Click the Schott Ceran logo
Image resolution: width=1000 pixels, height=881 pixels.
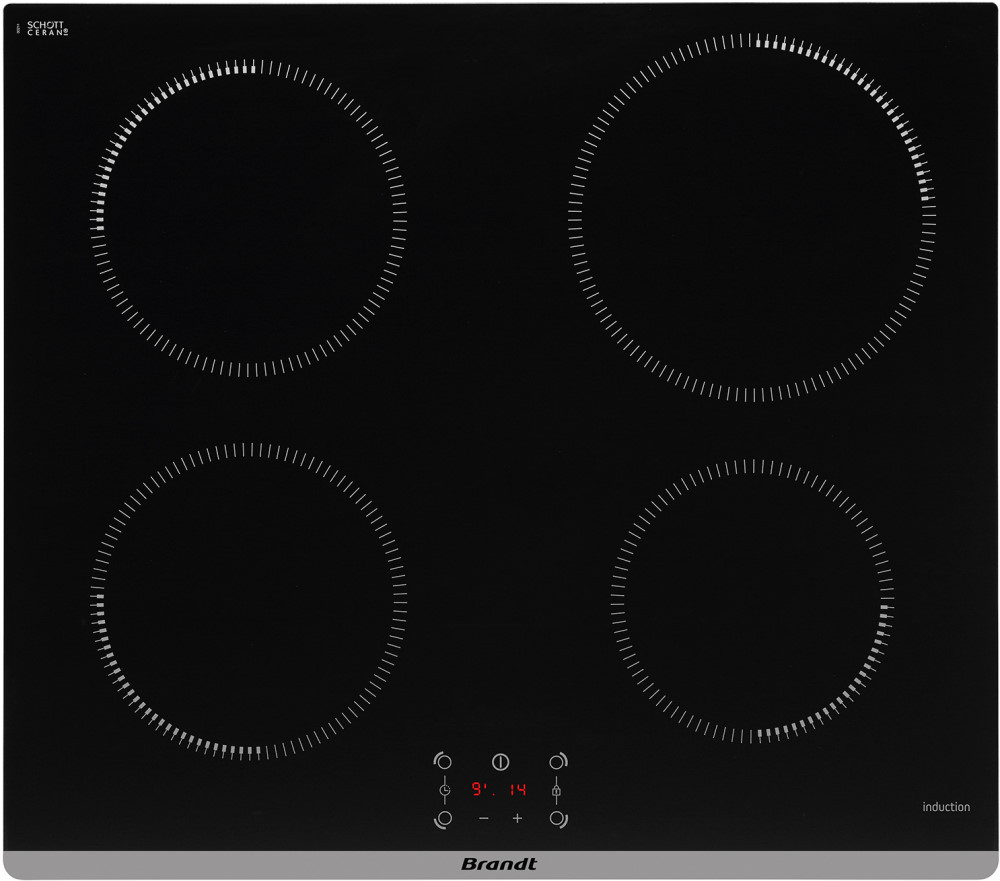pos(46,28)
